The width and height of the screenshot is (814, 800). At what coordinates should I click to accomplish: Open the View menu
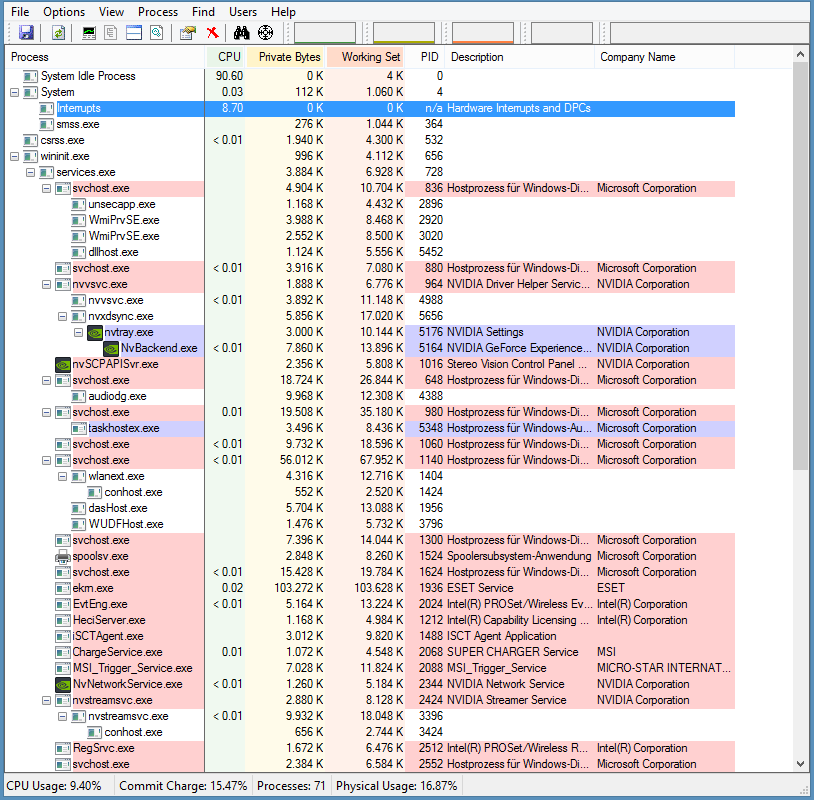[112, 11]
